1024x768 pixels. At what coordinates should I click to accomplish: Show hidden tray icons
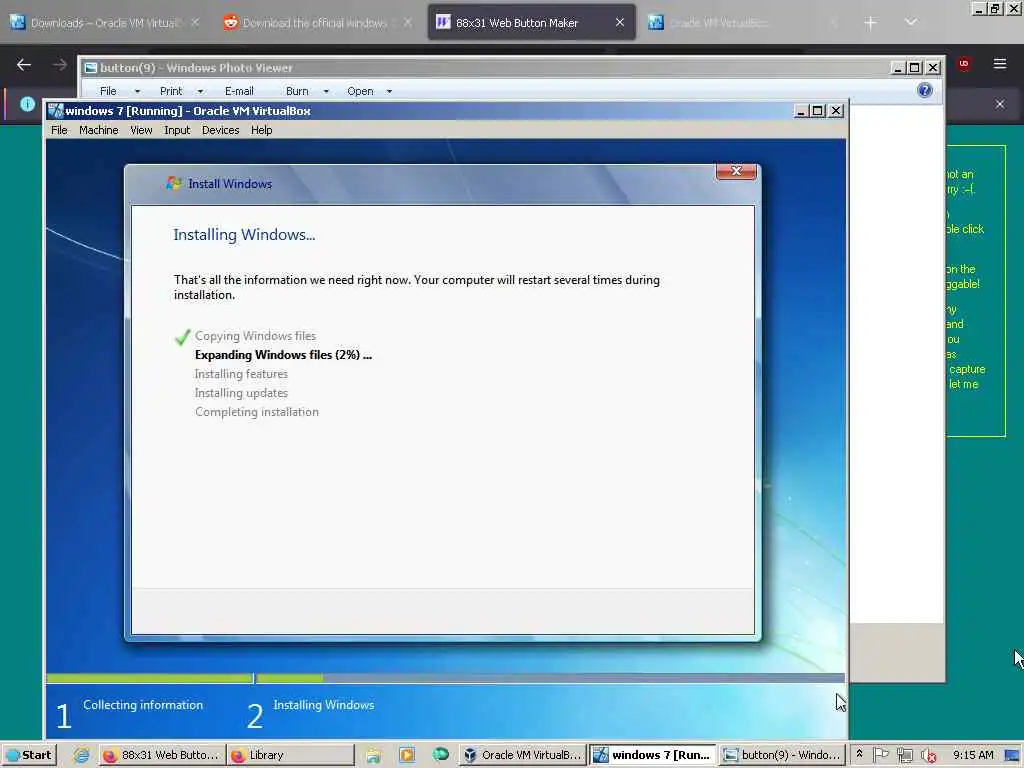[859, 754]
